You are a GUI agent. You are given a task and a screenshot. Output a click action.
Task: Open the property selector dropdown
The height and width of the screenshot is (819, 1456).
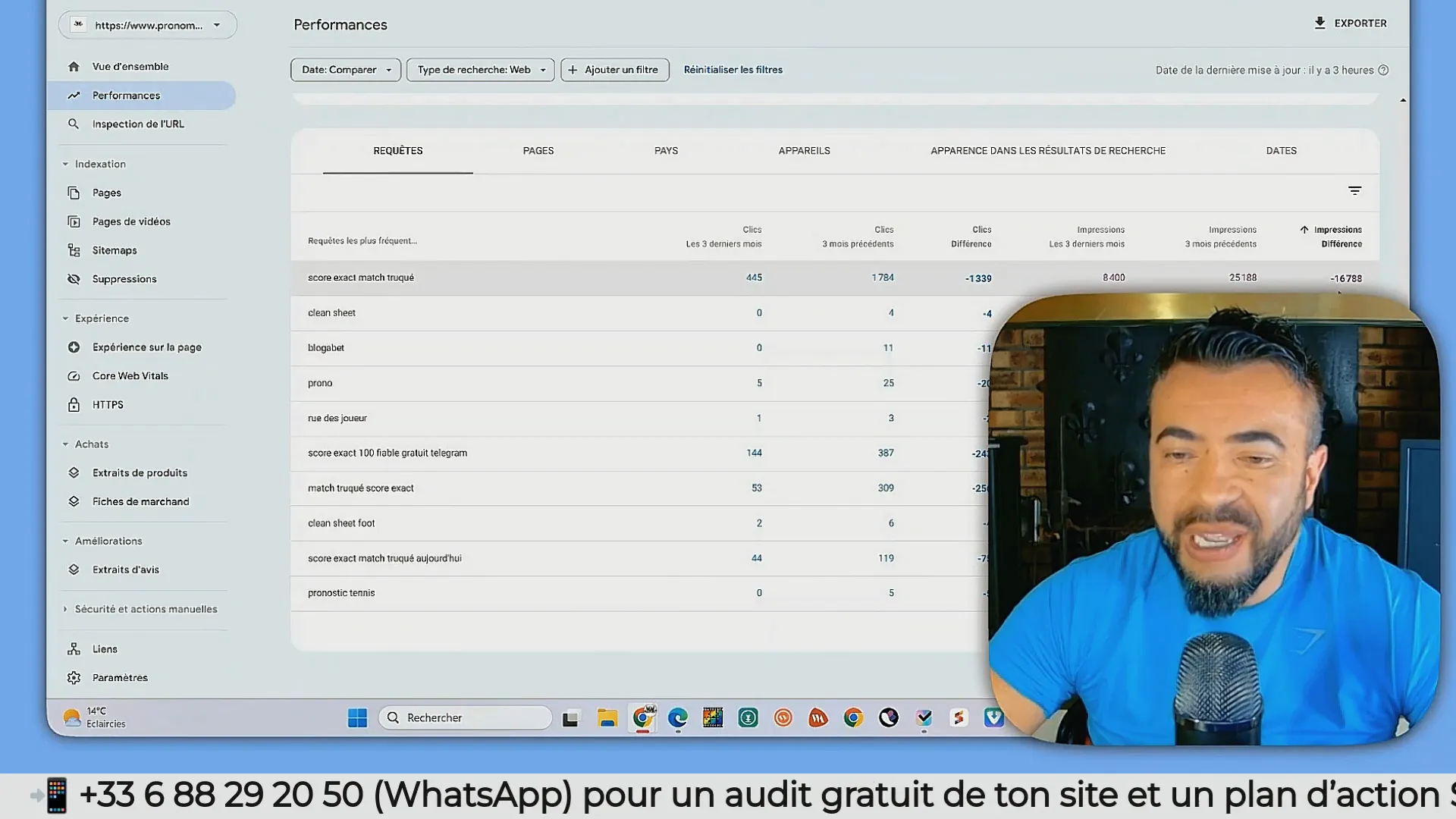[x=148, y=25]
